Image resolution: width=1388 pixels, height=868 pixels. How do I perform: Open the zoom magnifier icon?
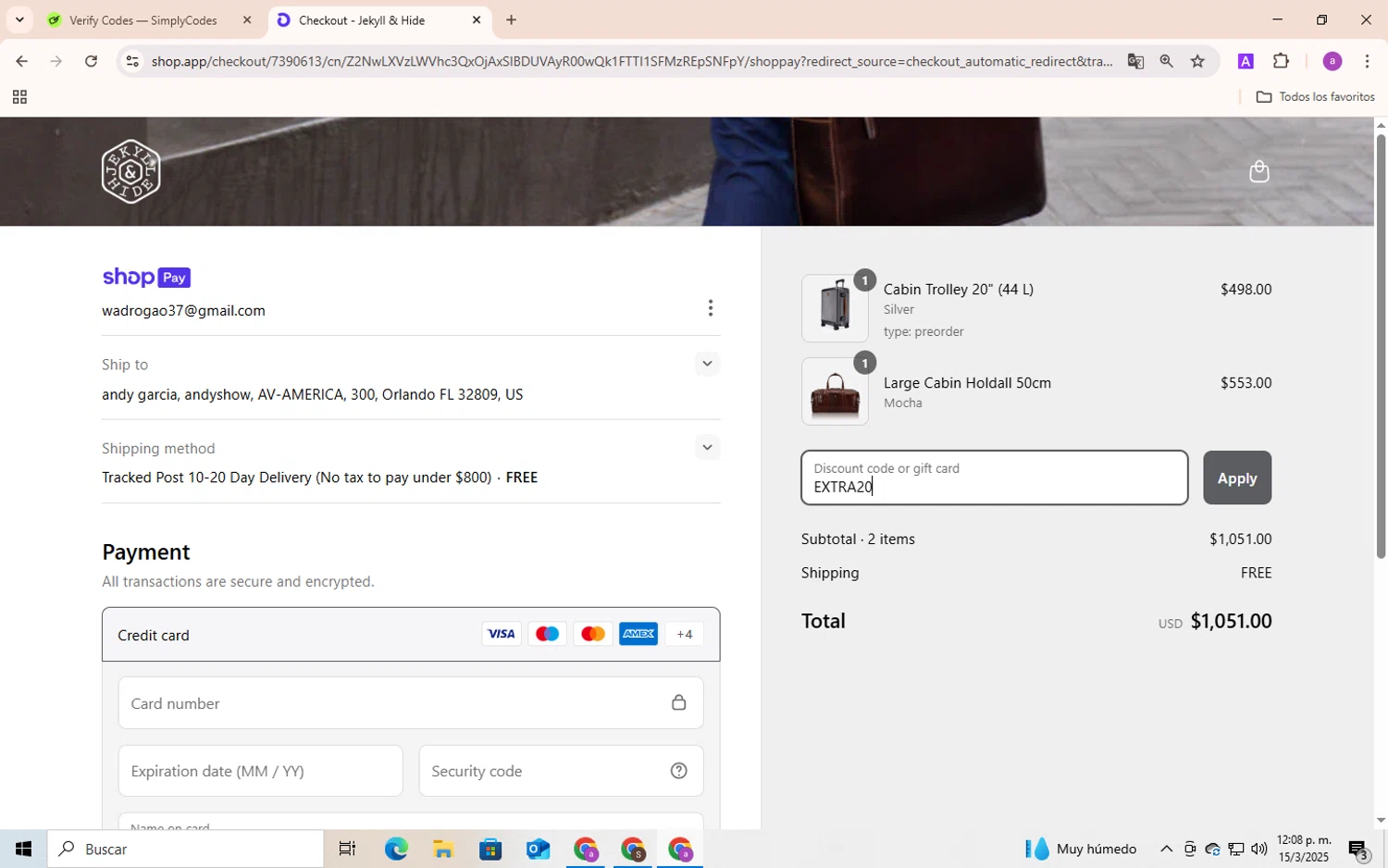point(1166,61)
